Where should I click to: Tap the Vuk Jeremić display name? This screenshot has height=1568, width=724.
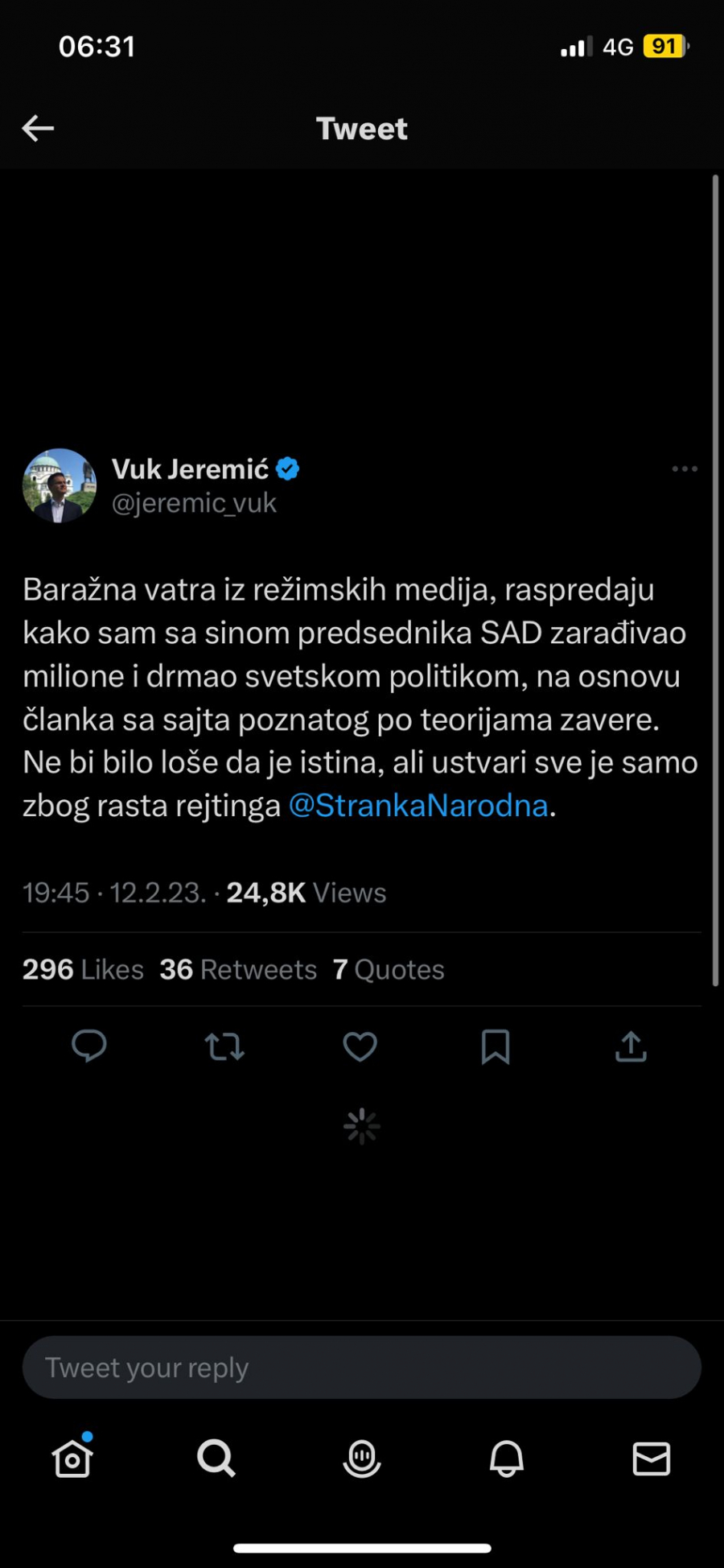191,468
